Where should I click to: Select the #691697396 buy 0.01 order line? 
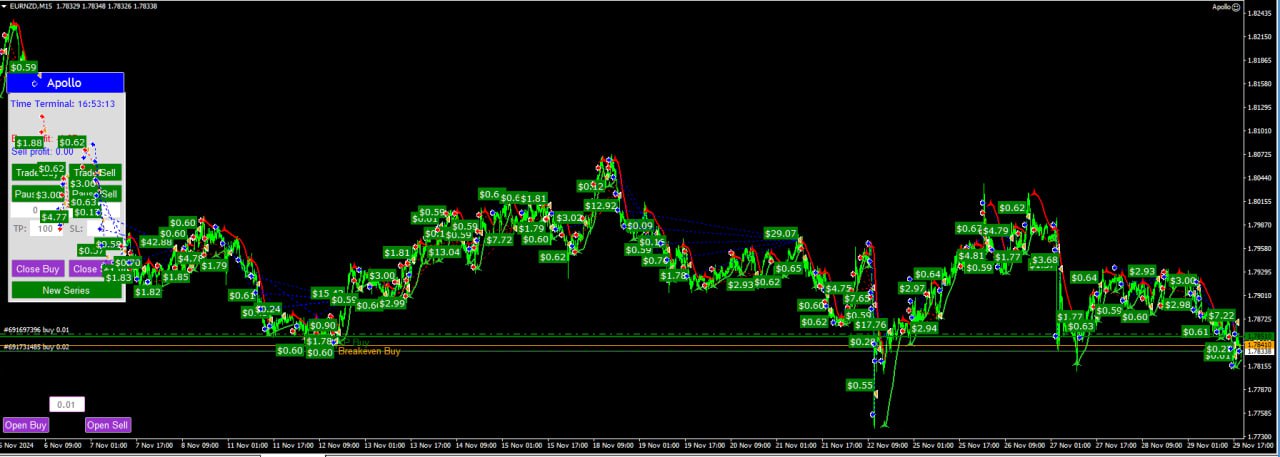coord(36,330)
